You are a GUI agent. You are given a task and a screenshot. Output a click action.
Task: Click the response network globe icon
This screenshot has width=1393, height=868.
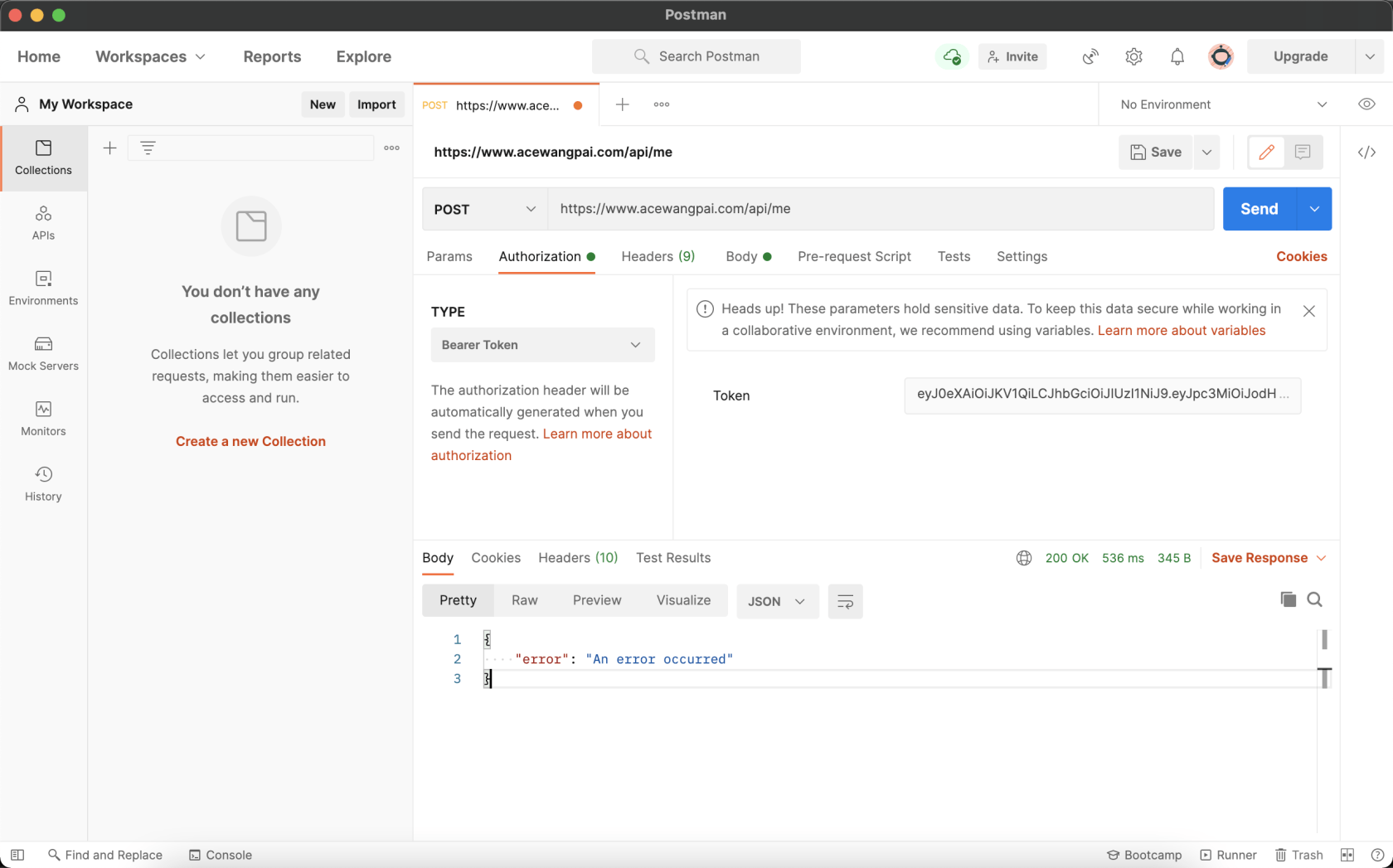(x=1024, y=558)
